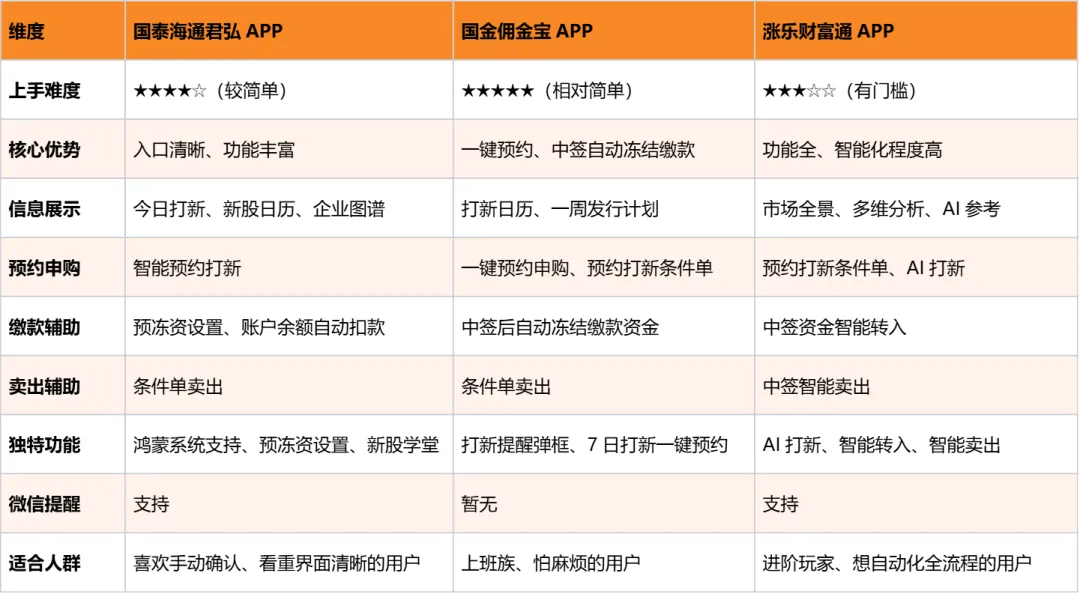Click the five-star 相对简单 rating cell

coord(604,90)
